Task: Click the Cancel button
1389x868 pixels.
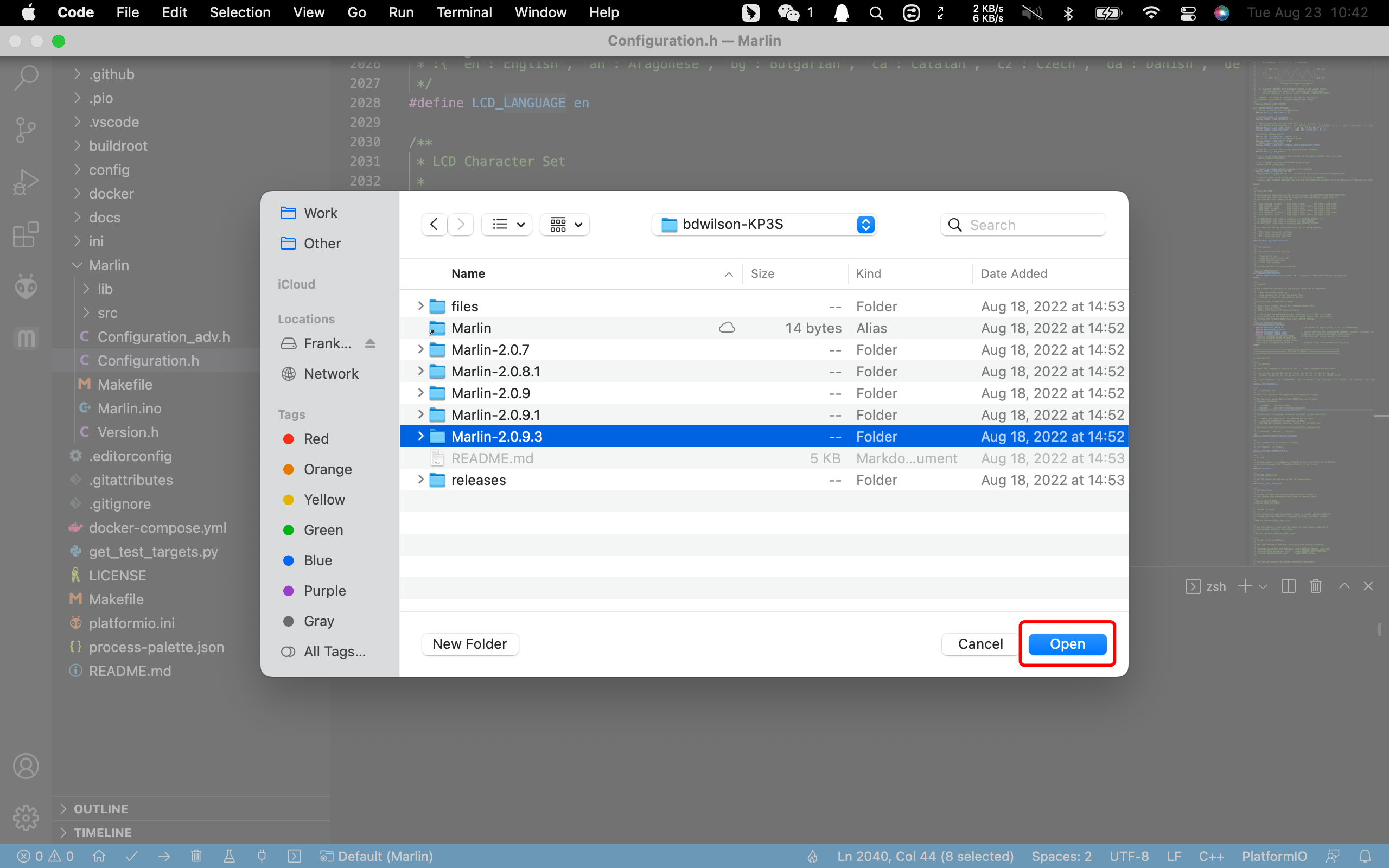Action: pyautogui.click(x=980, y=643)
